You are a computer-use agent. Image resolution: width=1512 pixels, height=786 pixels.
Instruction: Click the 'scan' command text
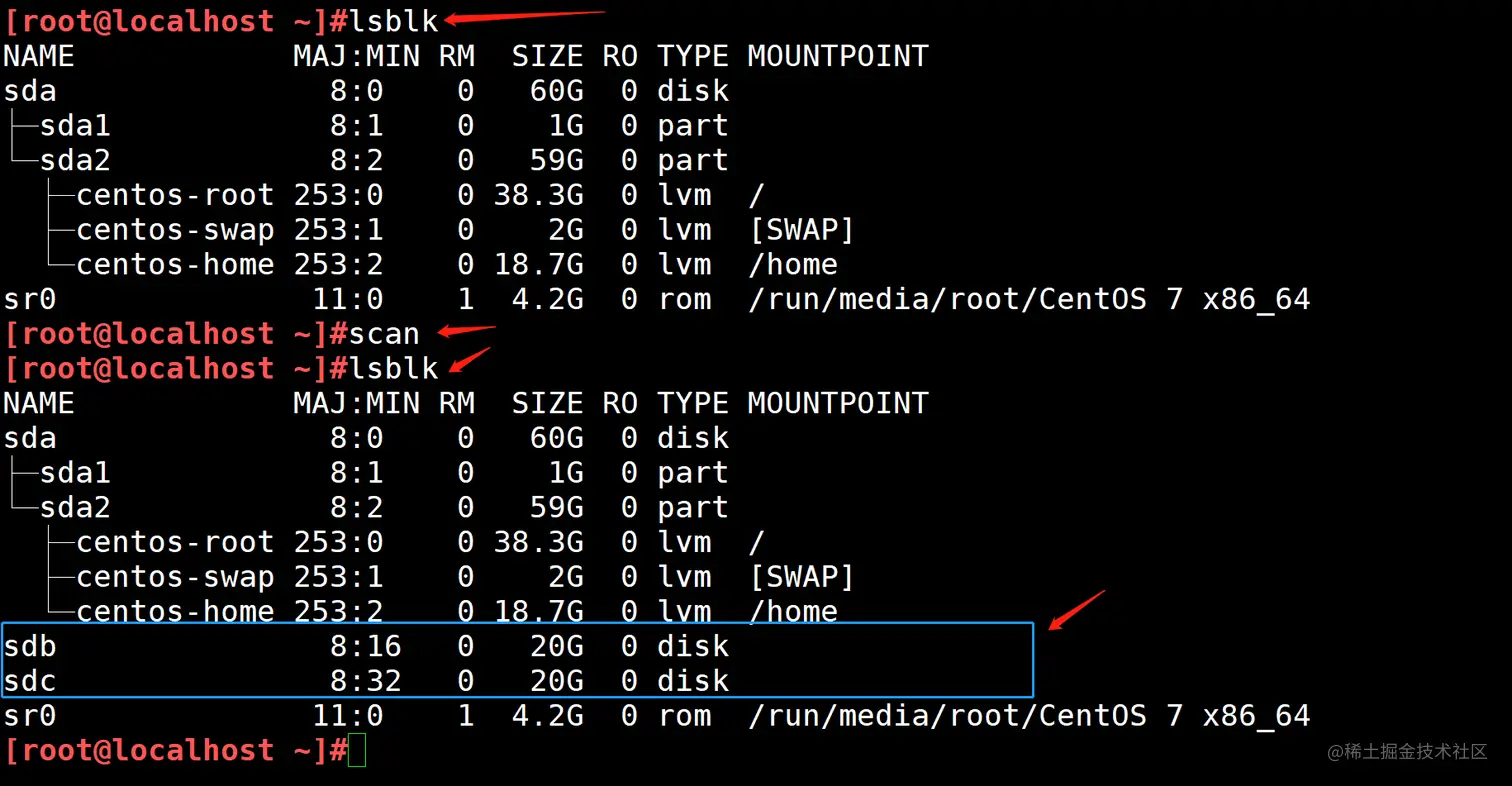(384, 334)
